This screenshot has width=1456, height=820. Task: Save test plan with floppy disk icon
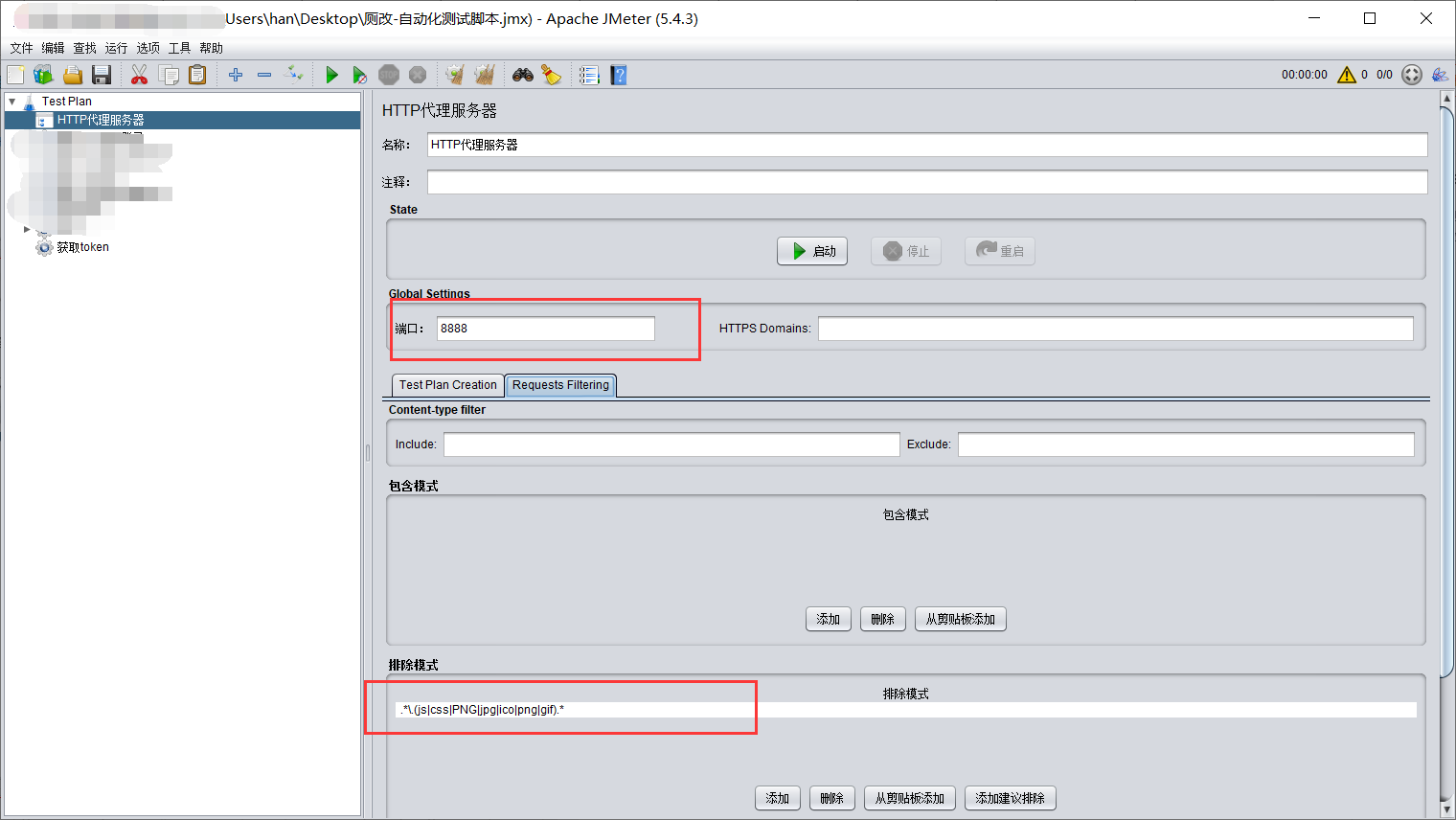[x=102, y=75]
